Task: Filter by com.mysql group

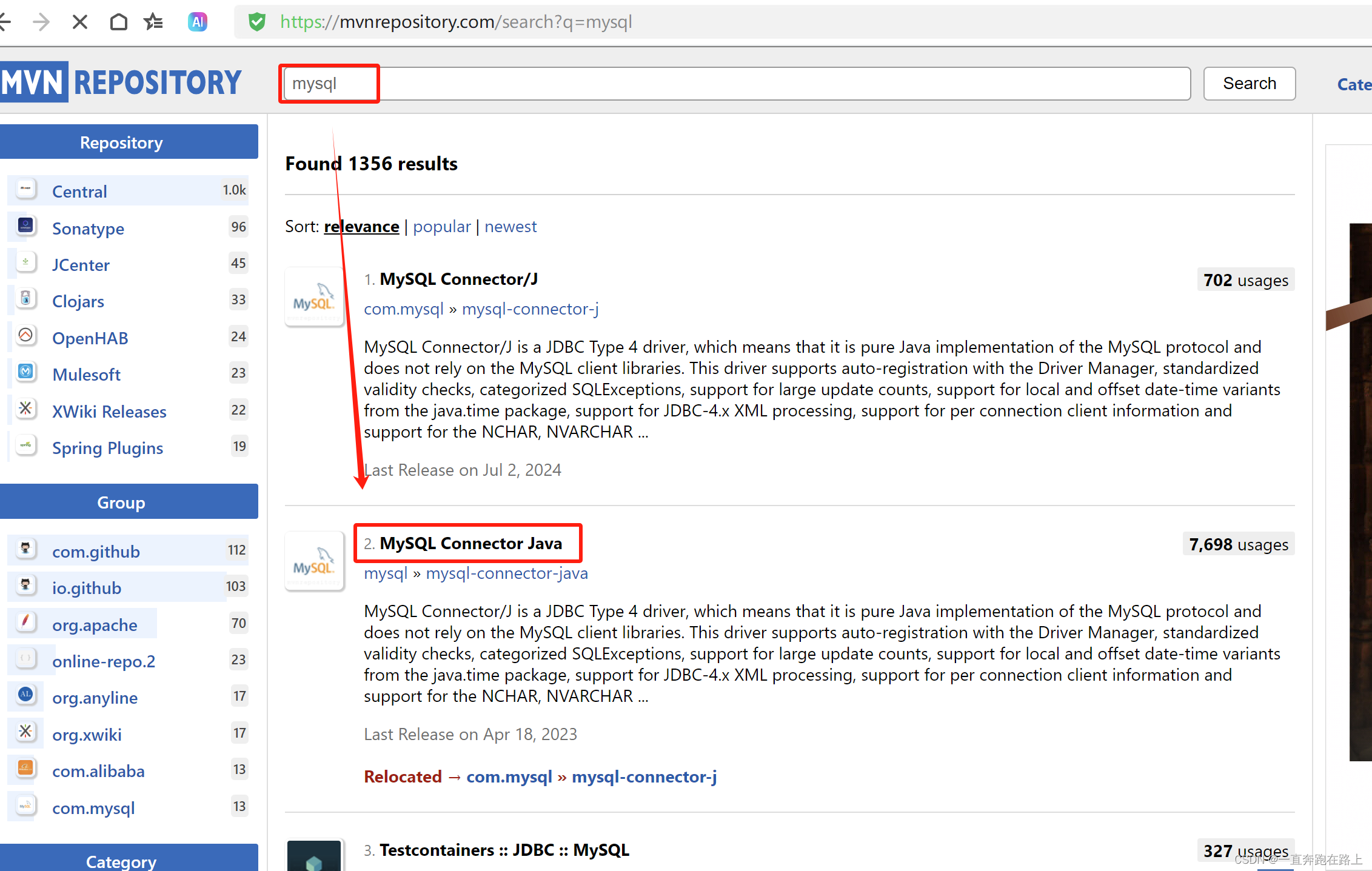Action: [x=93, y=808]
